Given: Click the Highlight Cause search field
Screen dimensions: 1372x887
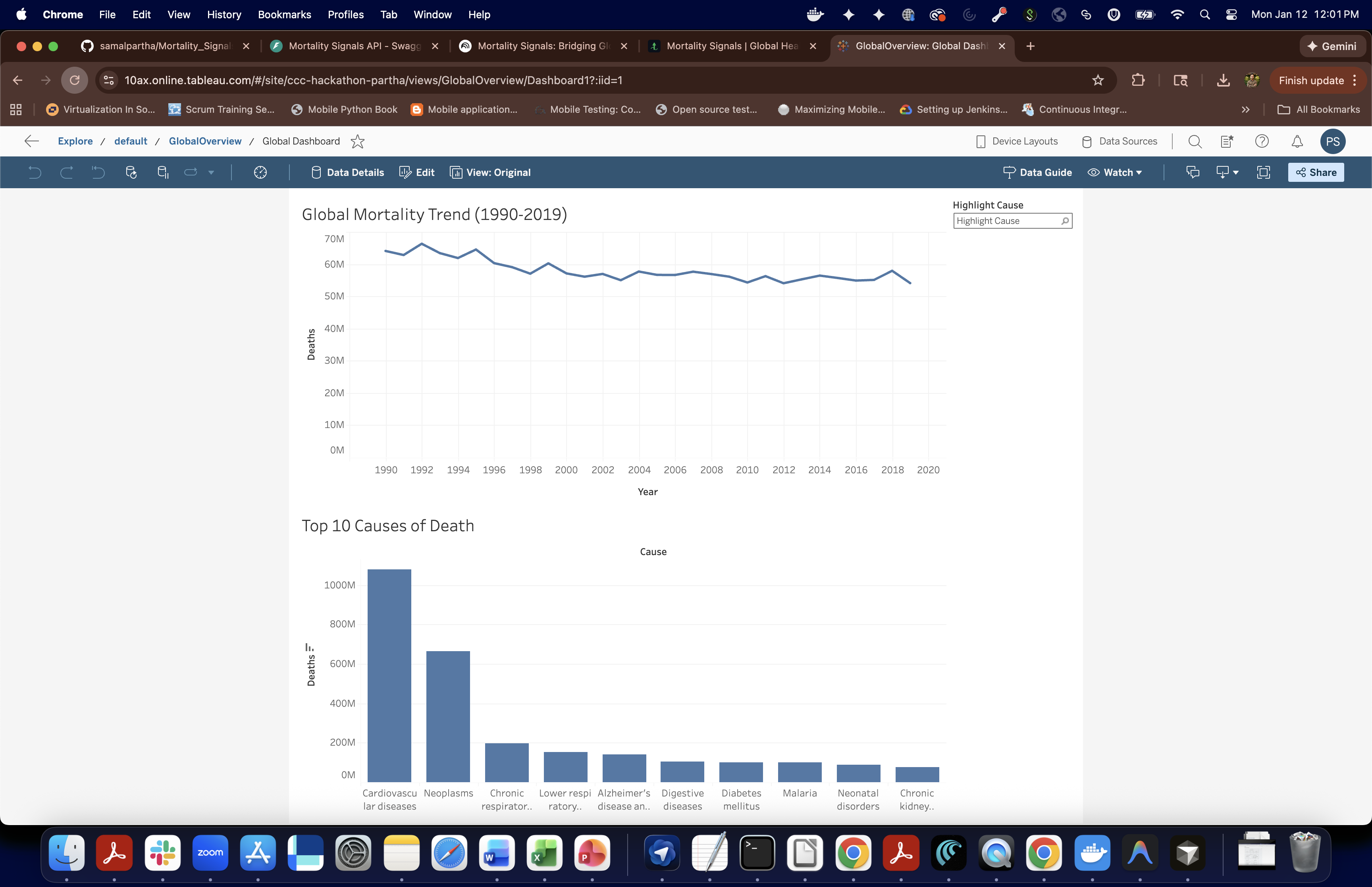Looking at the screenshot, I should [x=1007, y=221].
